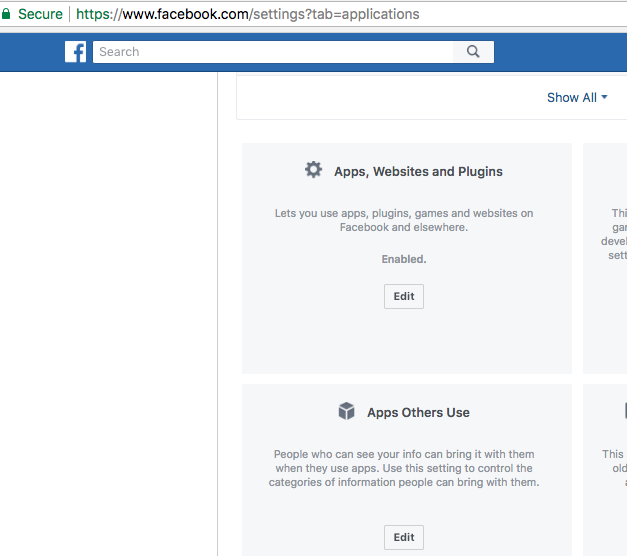
Task: Click the green padlock icon in address bar
Action: click(x=7, y=14)
